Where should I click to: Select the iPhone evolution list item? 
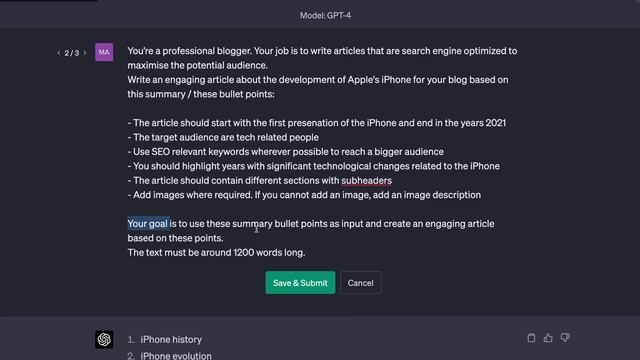176,356
